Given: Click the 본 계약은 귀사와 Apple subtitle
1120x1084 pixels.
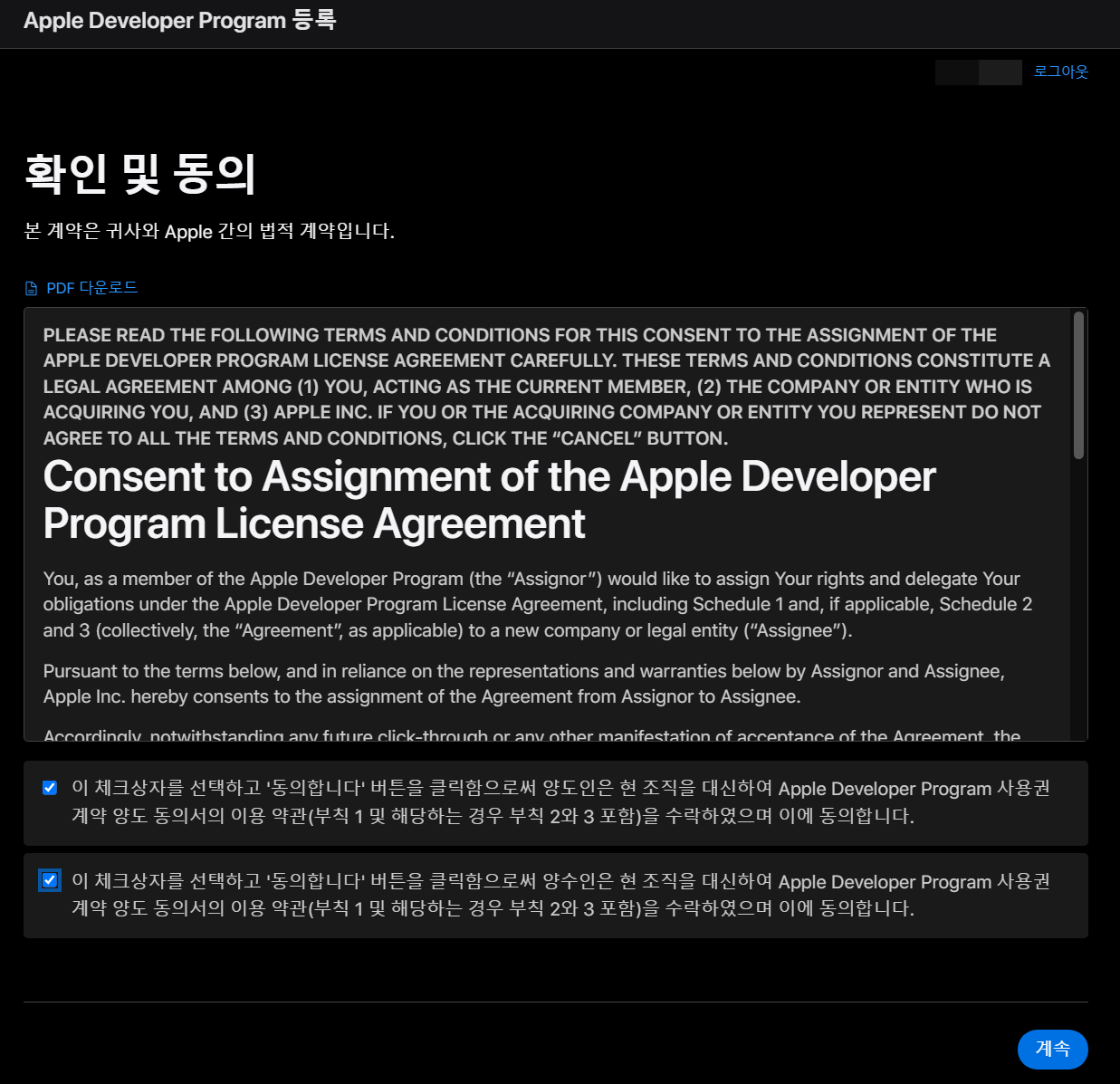Looking at the screenshot, I should pos(209,231).
